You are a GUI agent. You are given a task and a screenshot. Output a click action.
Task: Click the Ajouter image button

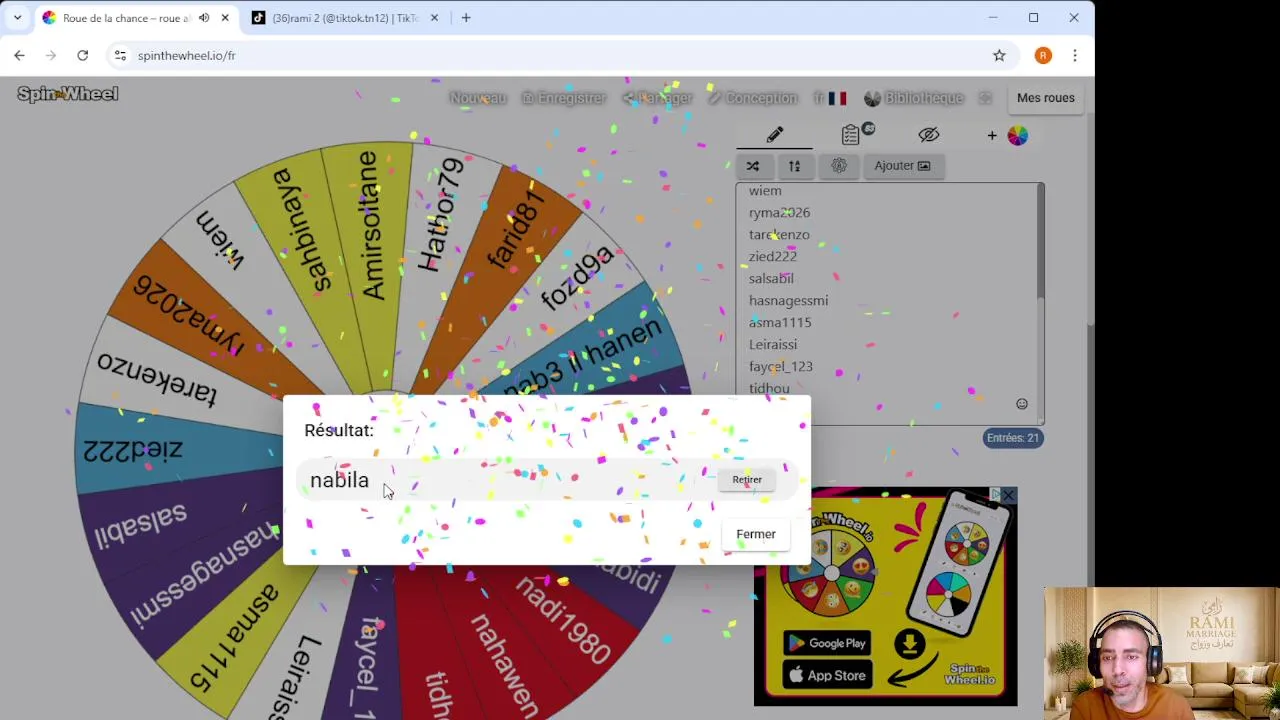(902, 166)
